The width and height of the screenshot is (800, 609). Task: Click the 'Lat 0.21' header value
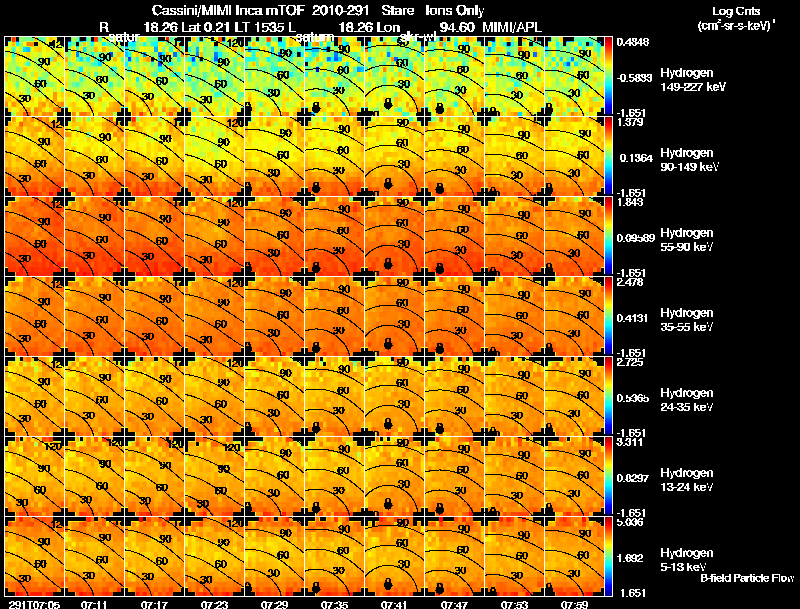pos(204,27)
